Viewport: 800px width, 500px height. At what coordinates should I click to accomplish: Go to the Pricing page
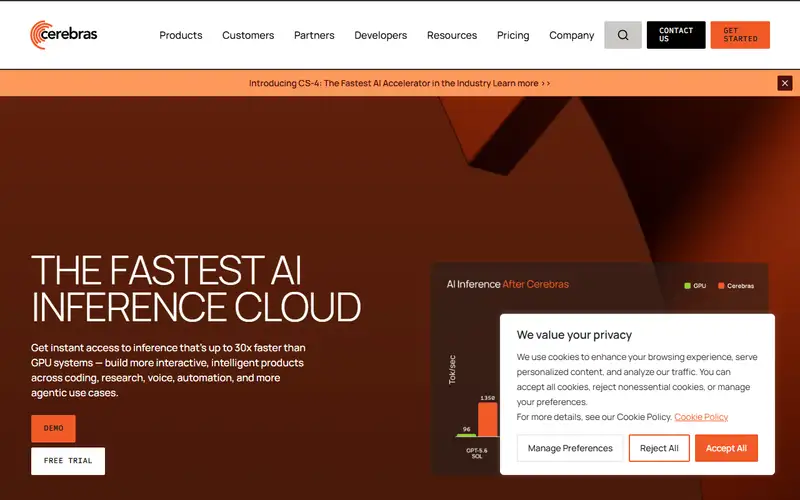click(513, 35)
